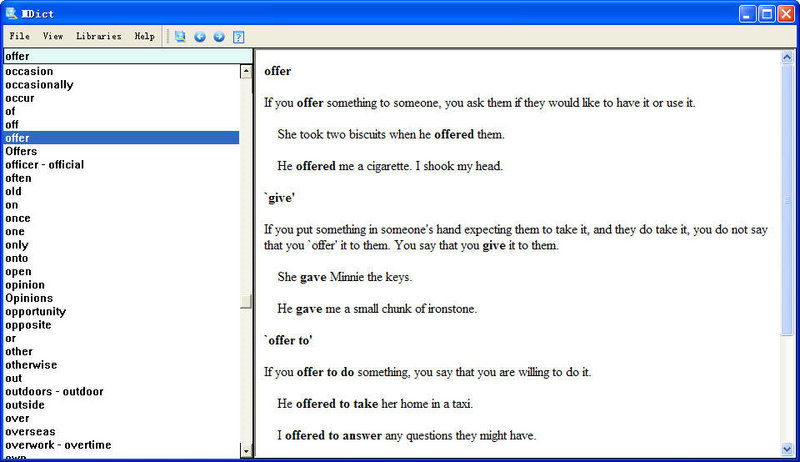Maximize the MDict window
Screen dimensions: 800x462
767,13
